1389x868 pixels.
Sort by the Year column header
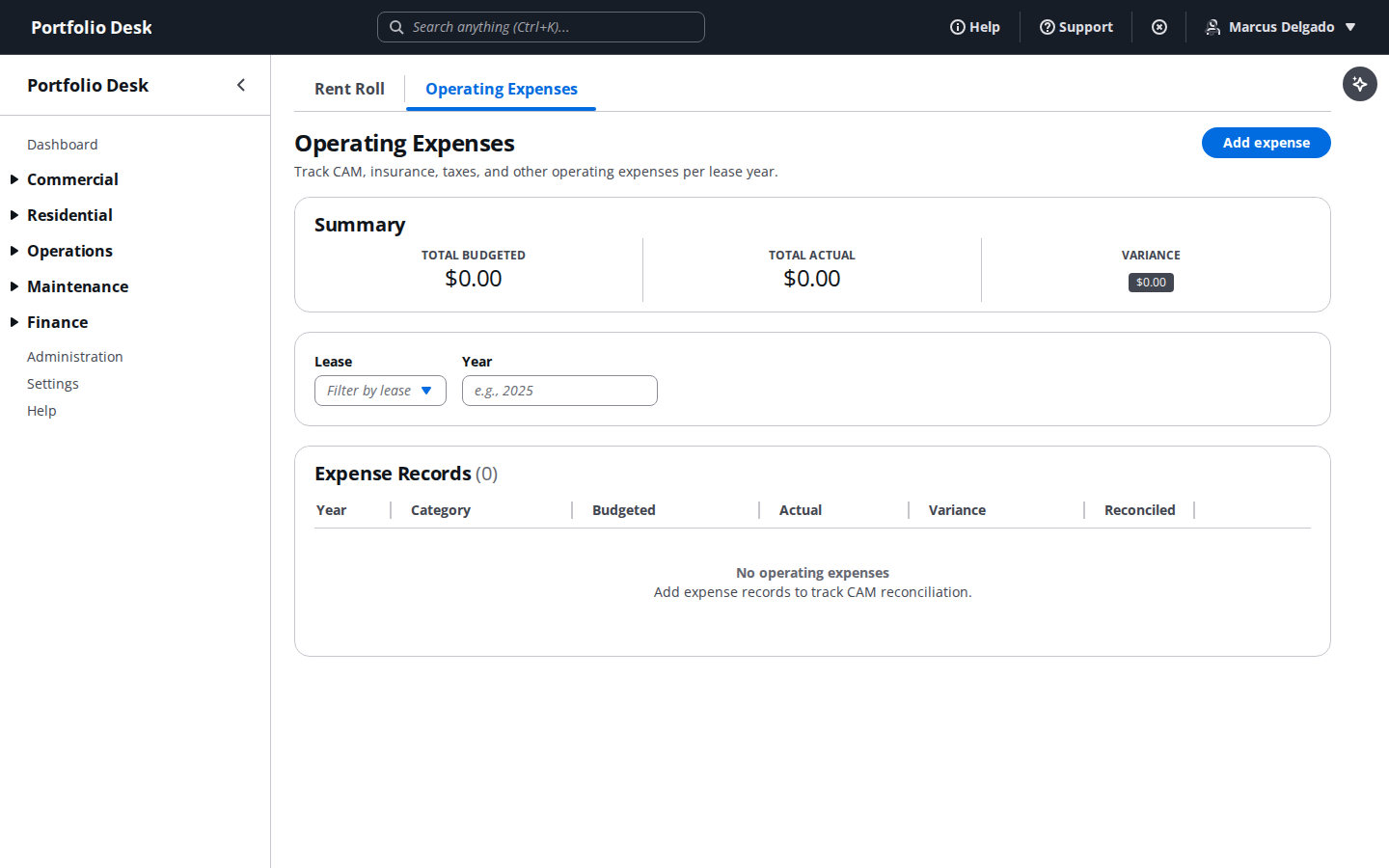coord(331,510)
